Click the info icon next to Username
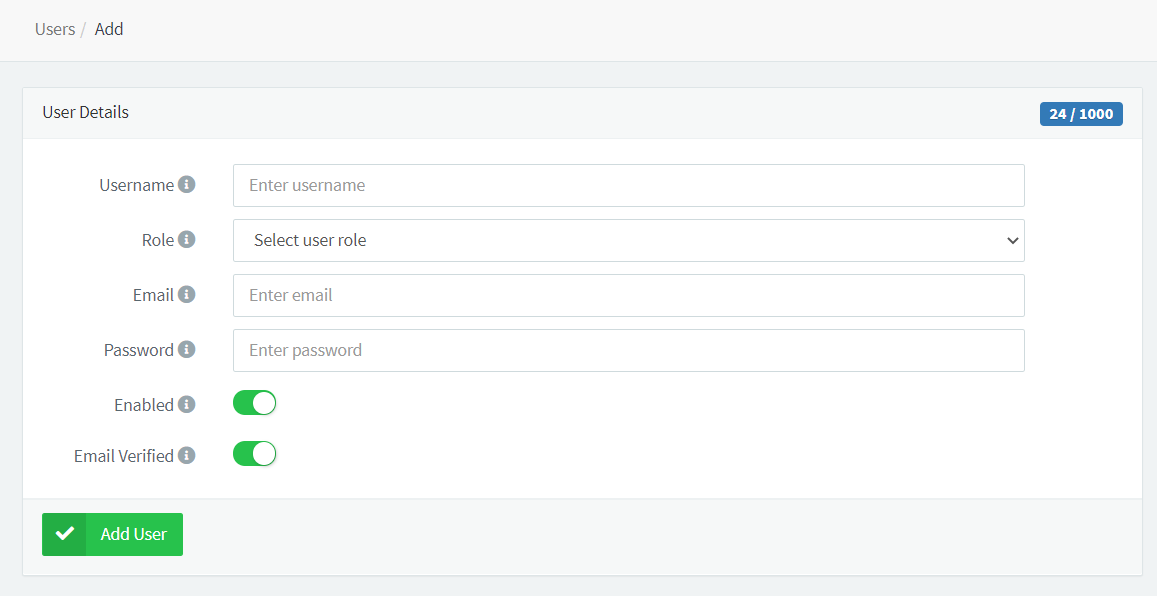1157x596 pixels. (x=187, y=185)
